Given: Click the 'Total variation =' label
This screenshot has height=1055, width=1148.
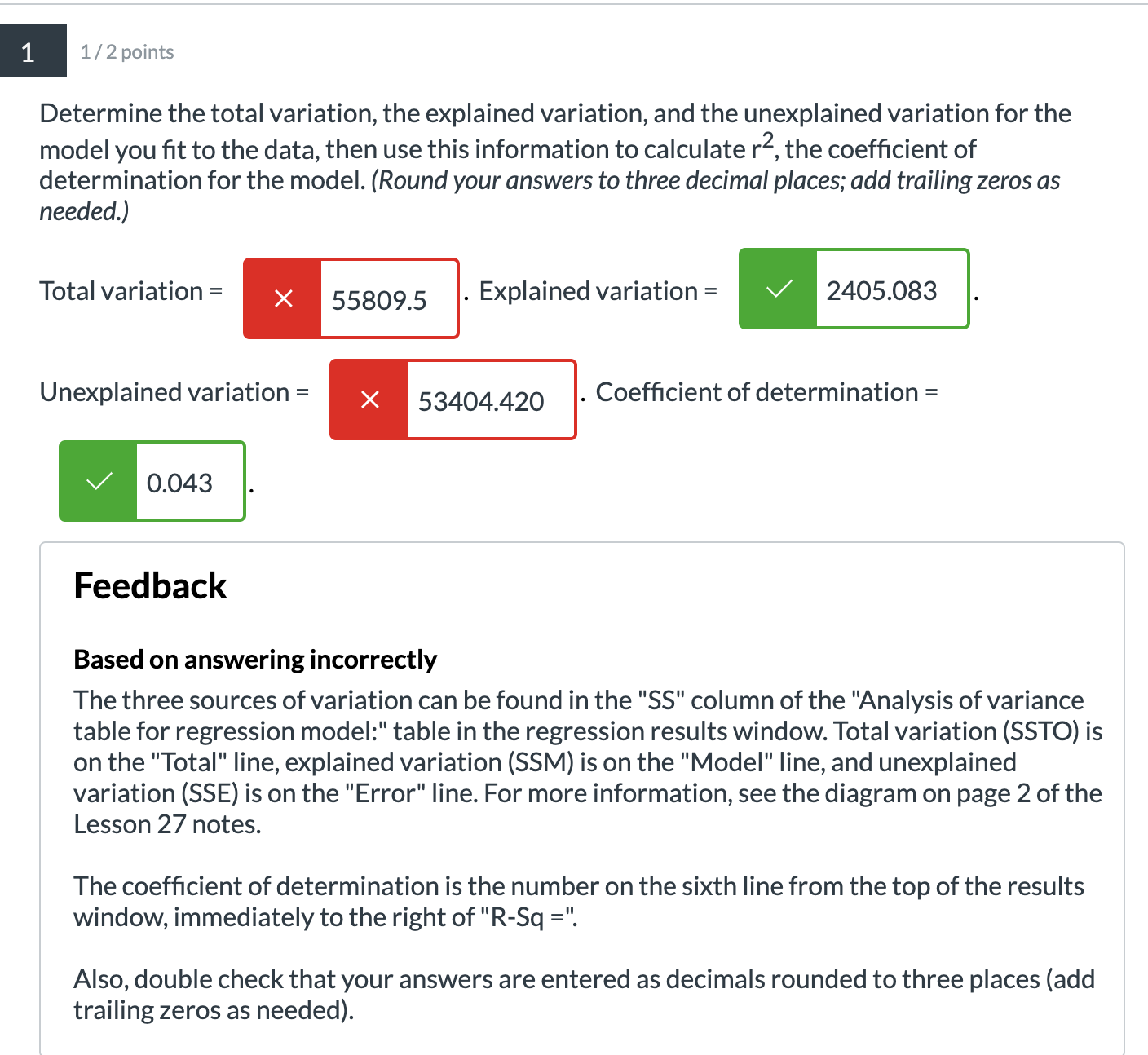Looking at the screenshot, I should [x=131, y=291].
